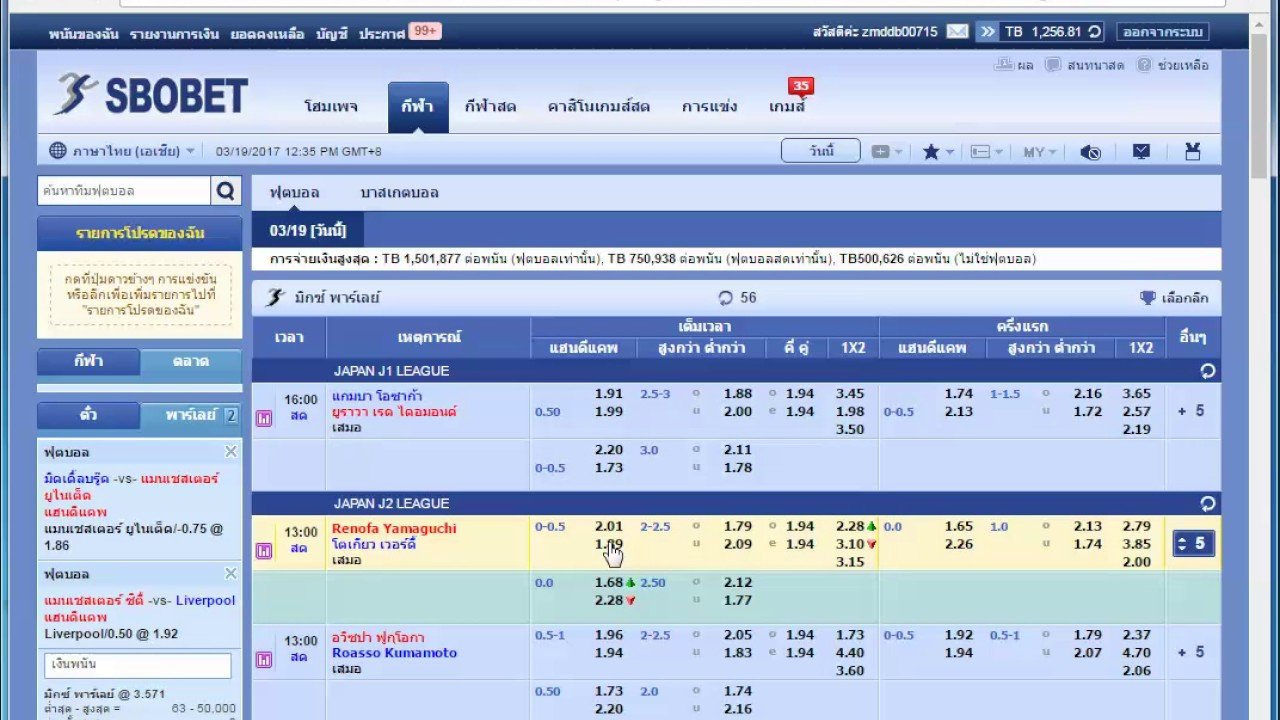The width and height of the screenshot is (1280, 720).
Task: Click the logout button
Action: [x=1162, y=32]
